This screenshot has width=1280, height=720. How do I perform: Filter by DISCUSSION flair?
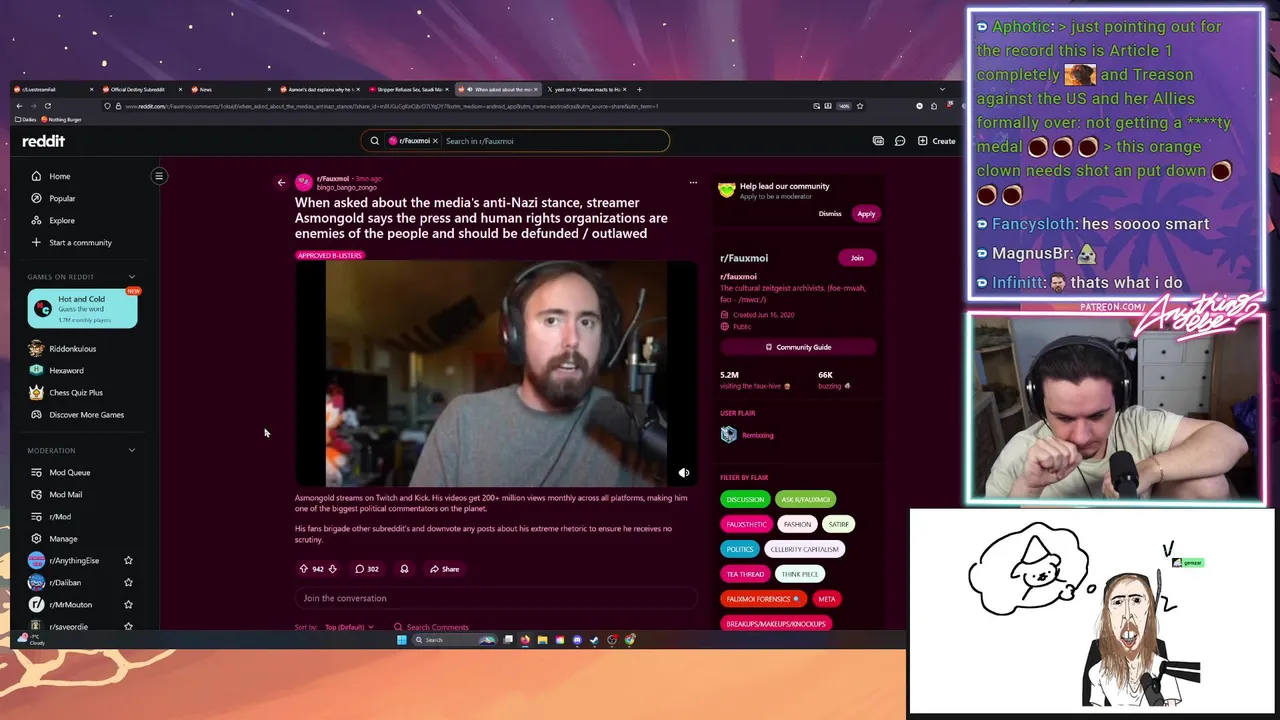click(x=745, y=499)
